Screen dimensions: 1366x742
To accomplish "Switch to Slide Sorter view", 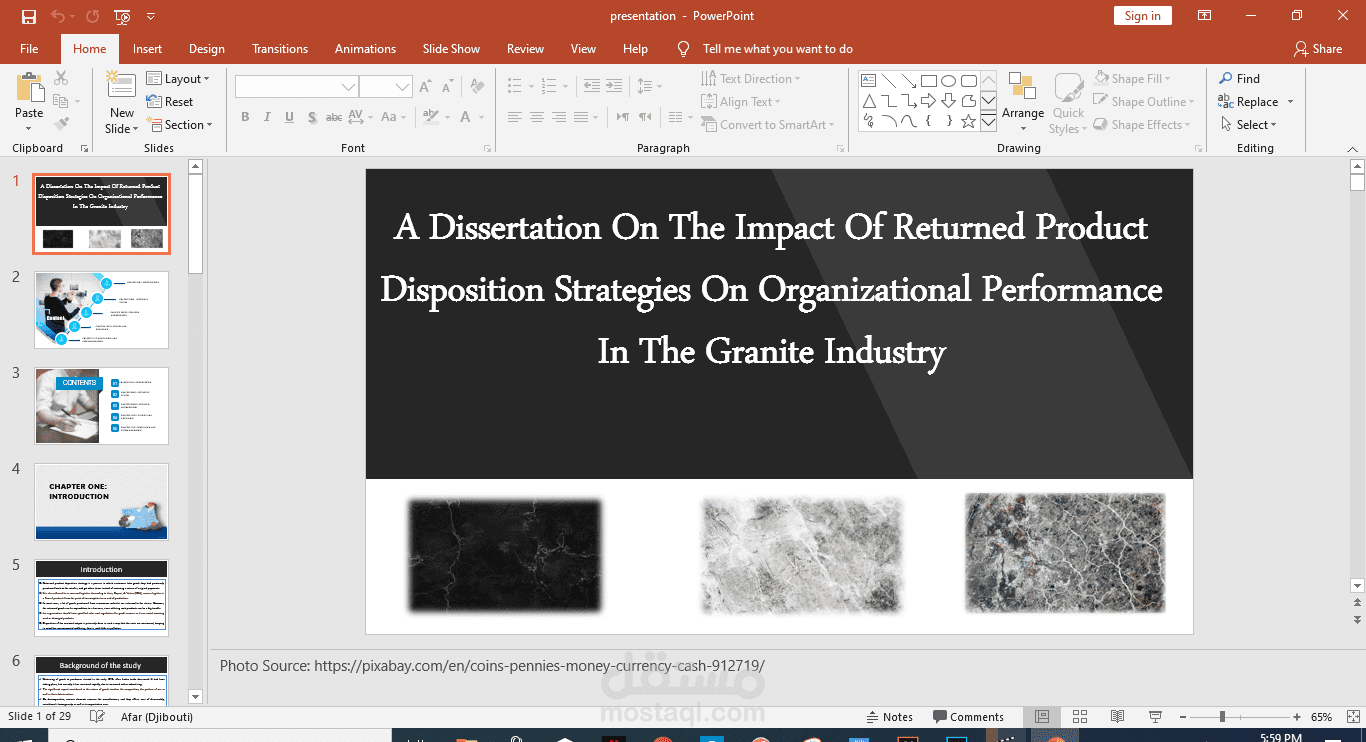I will pos(1080,717).
